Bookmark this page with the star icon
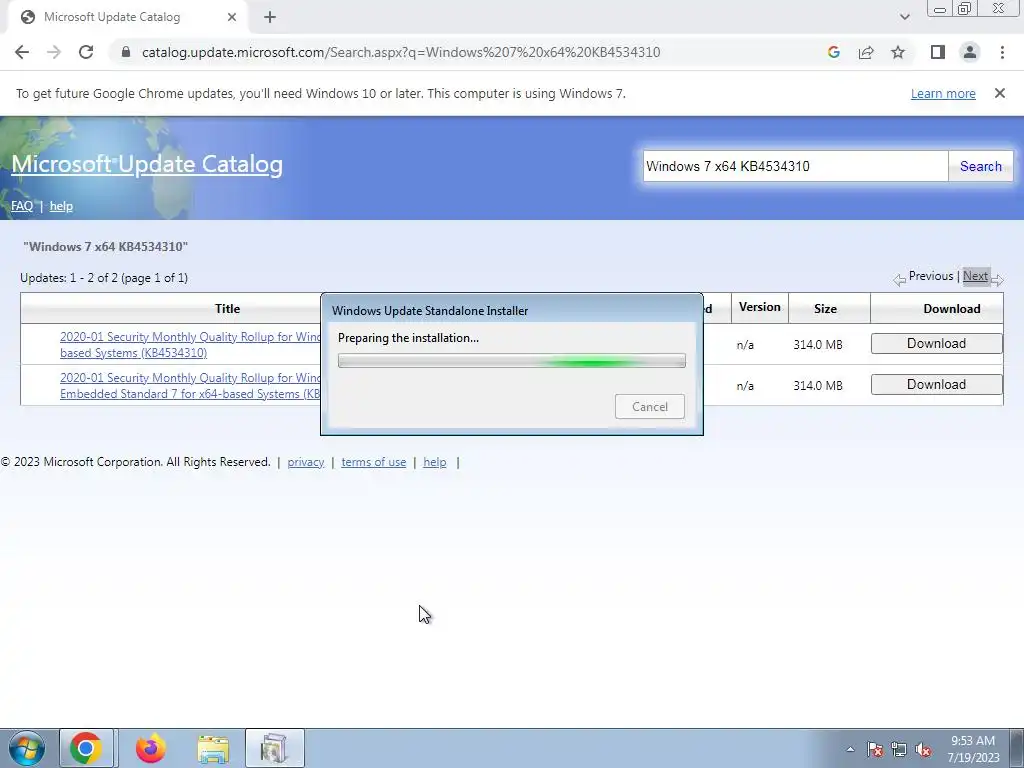1024x768 pixels. [898, 52]
